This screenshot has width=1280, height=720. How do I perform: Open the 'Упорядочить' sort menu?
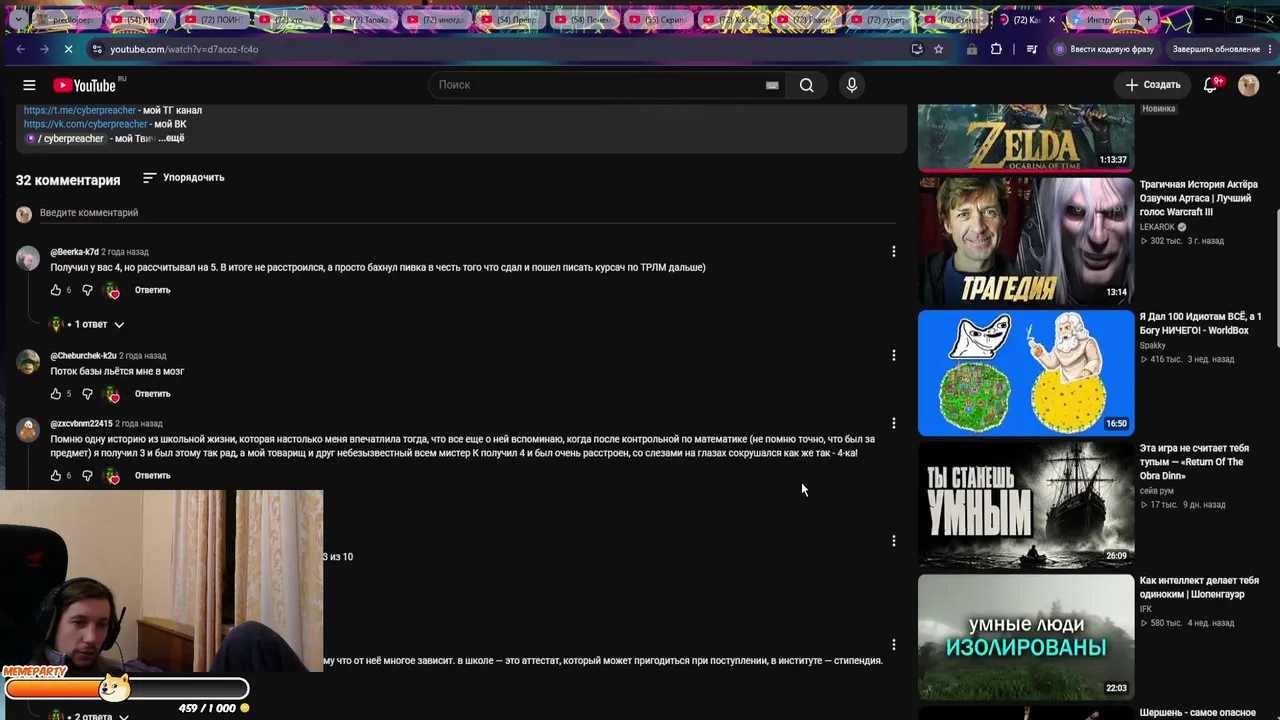tap(184, 178)
